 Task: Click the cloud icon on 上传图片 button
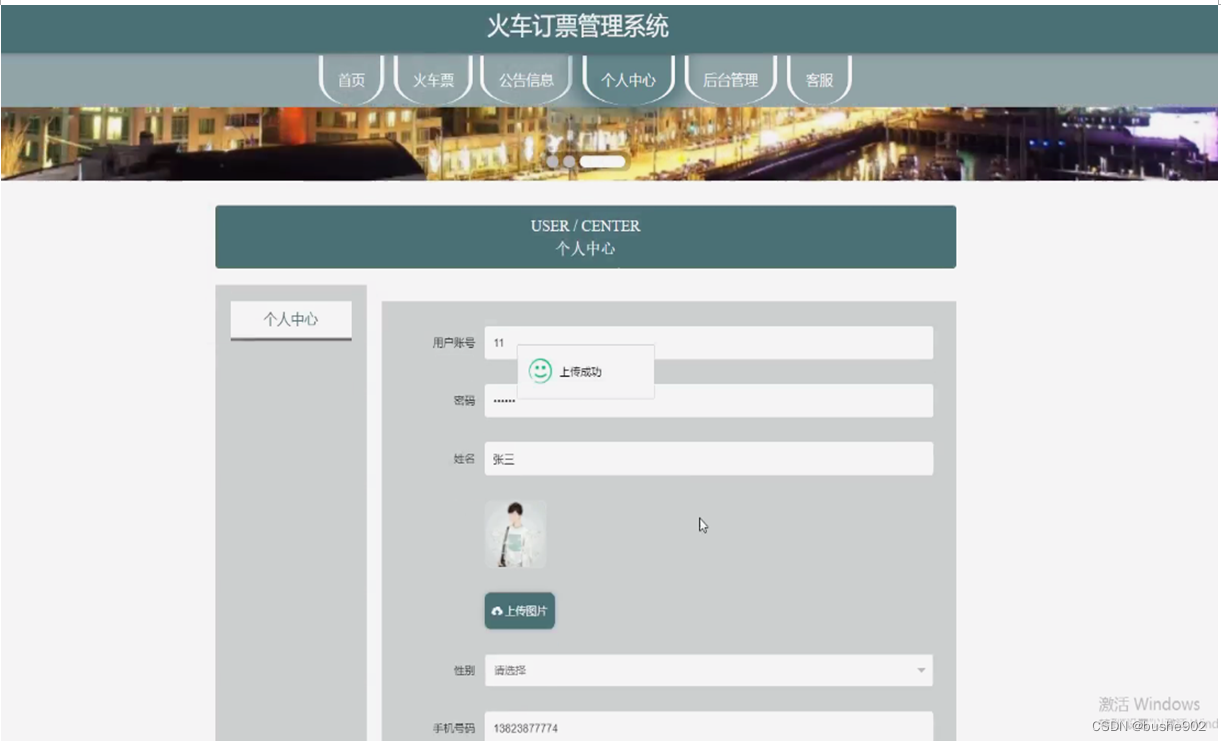tap(498, 610)
